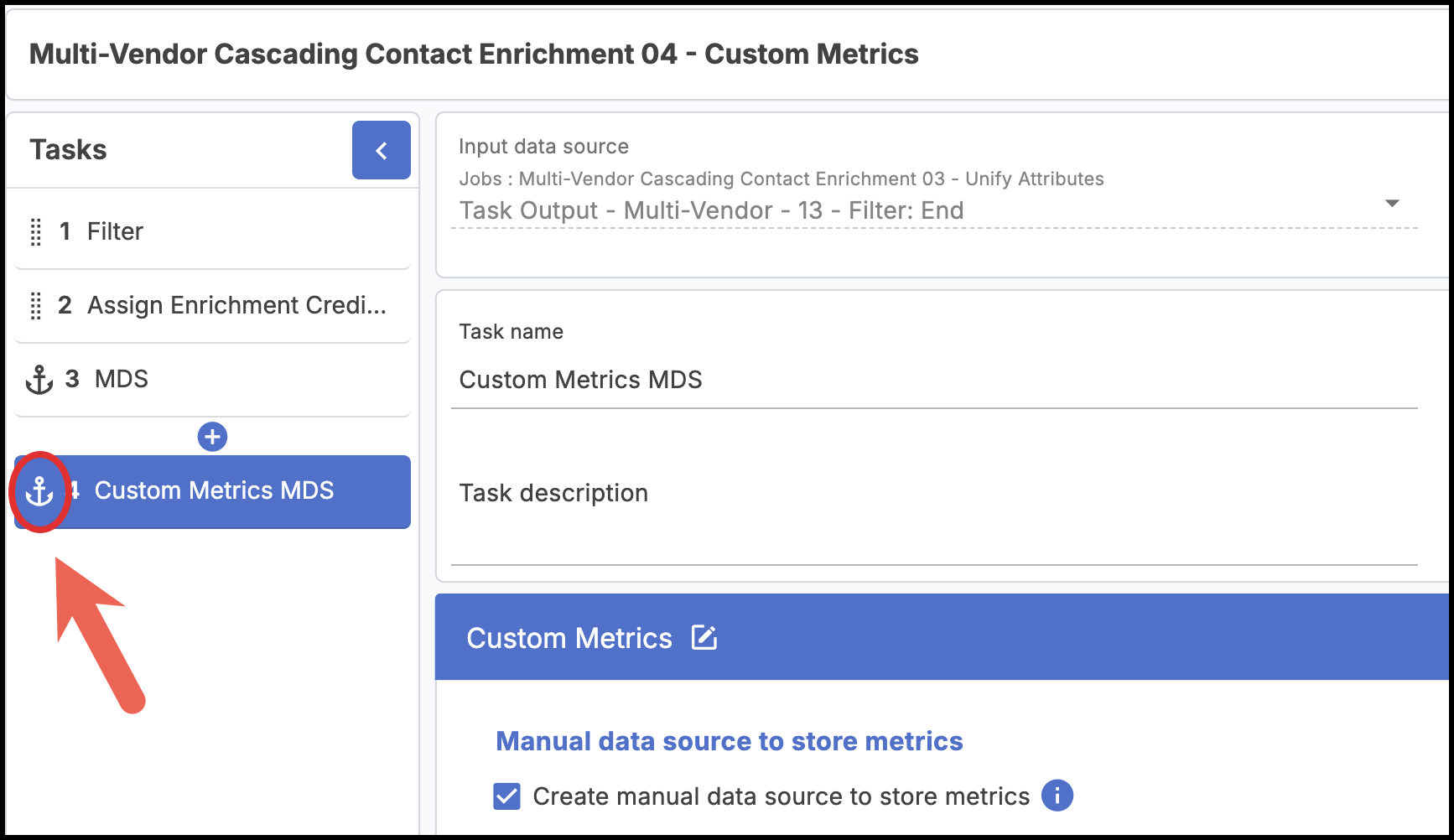The width and height of the screenshot is (1454, 840).
Task: Select the Custom Metrics MDS task
Action: [x=214, y=490]
